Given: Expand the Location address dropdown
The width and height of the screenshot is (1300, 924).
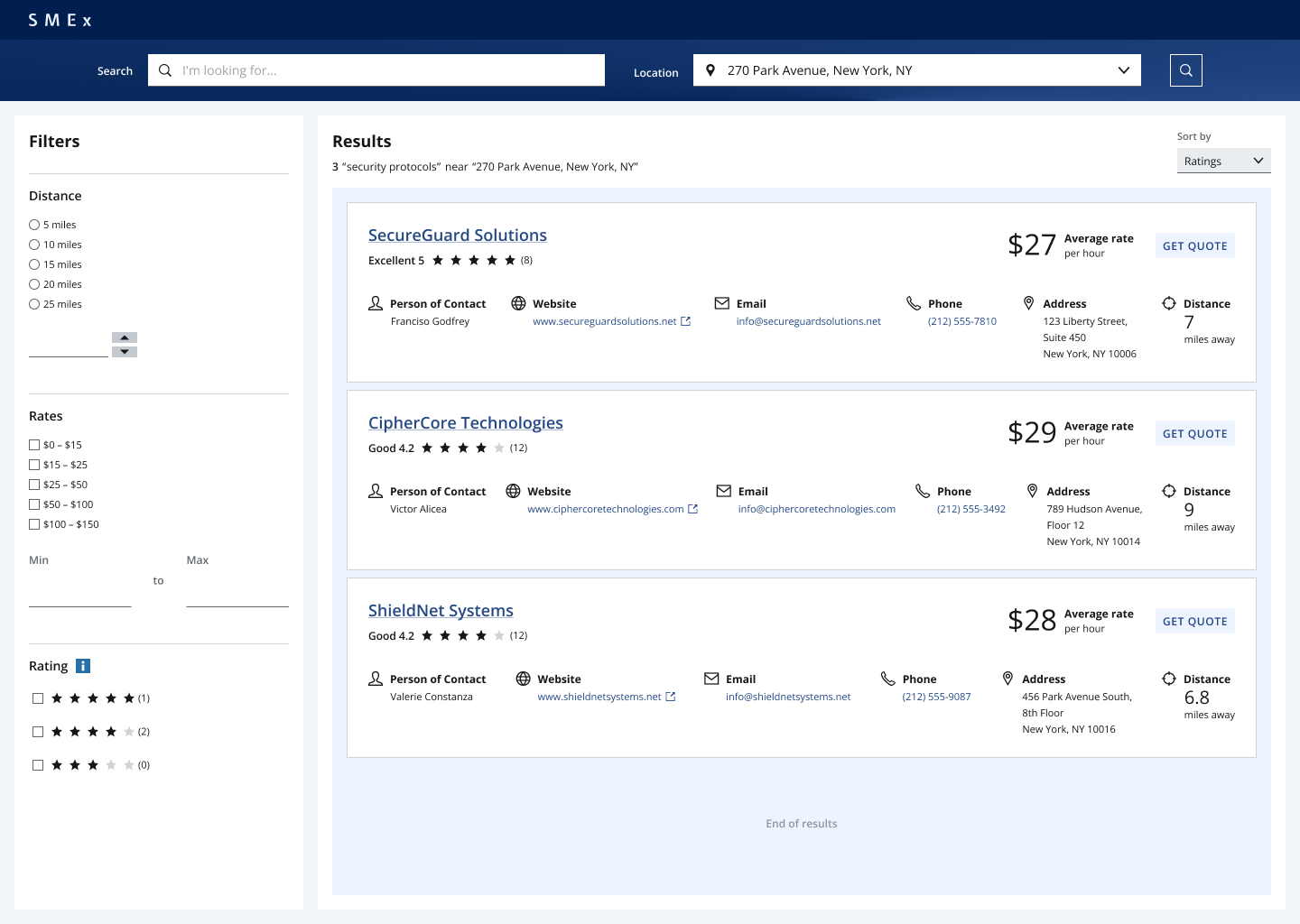Looking at the screenshot, I should pos(1124,69).
